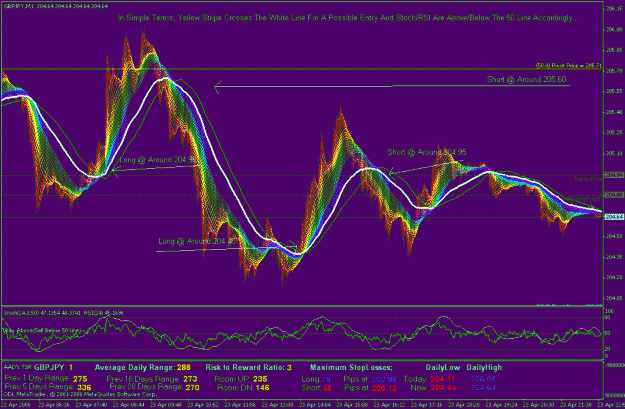Image resolution: width=625 pixels, height=409 pixels.
Task: Click the Room DN value 146
Action: [262, 387]
